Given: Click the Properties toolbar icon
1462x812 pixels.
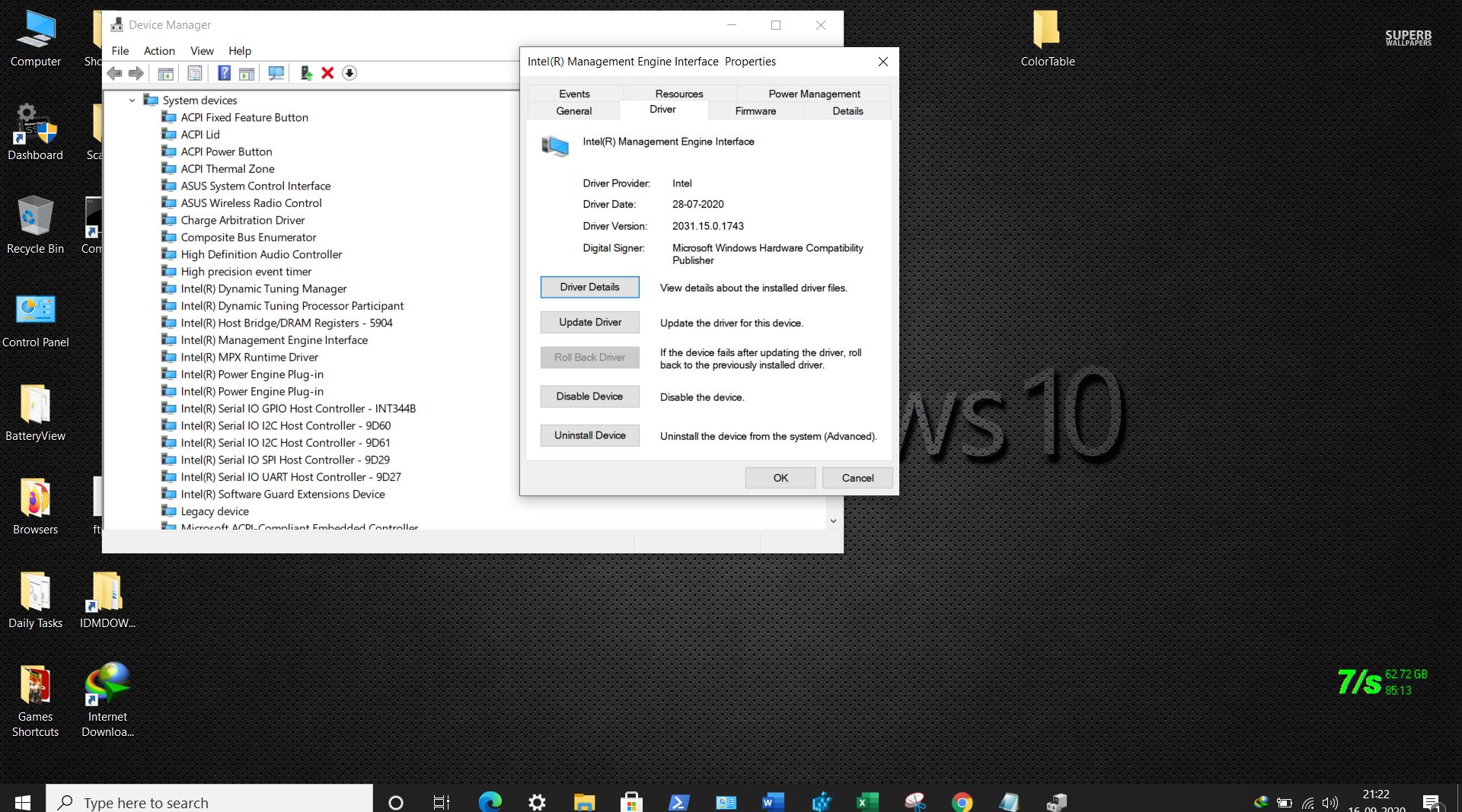Looking at the screenshot, I should point(195,73).
